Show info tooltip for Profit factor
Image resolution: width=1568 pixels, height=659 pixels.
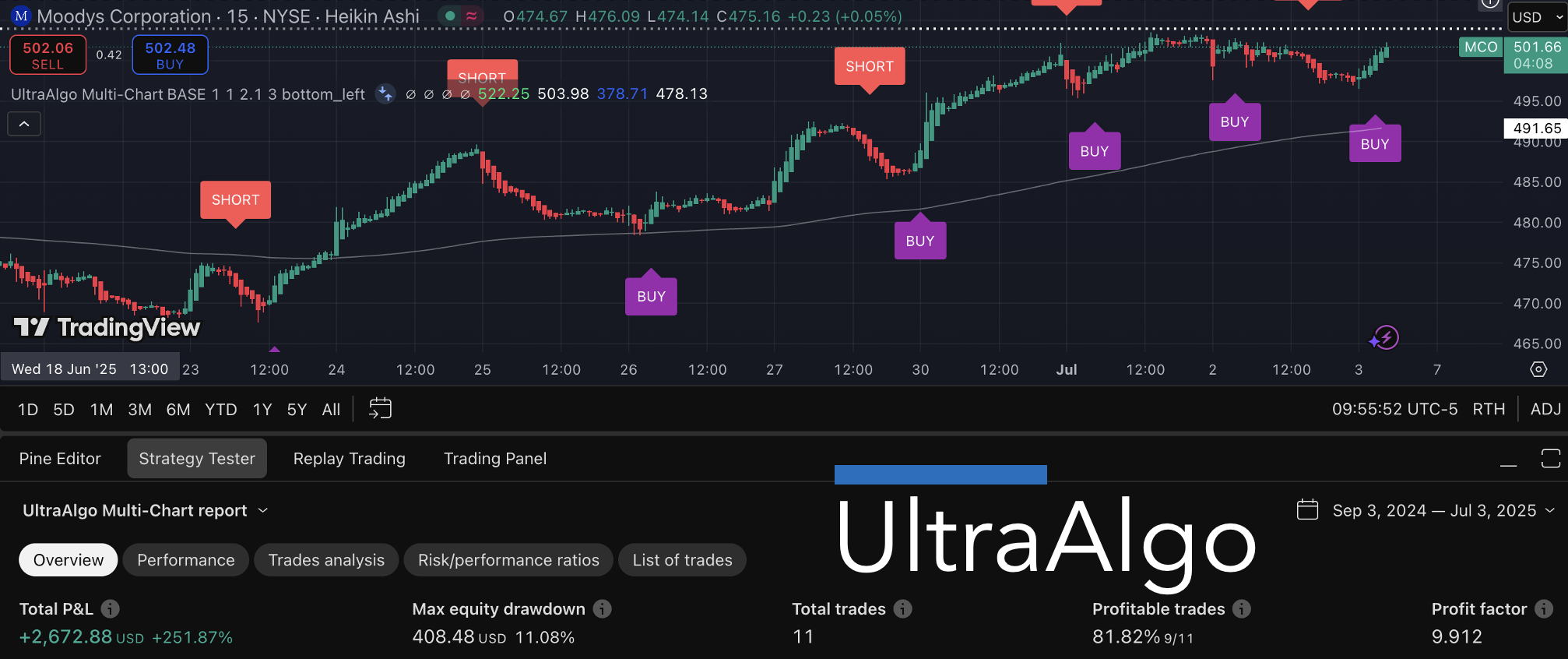pos(1544,609)
